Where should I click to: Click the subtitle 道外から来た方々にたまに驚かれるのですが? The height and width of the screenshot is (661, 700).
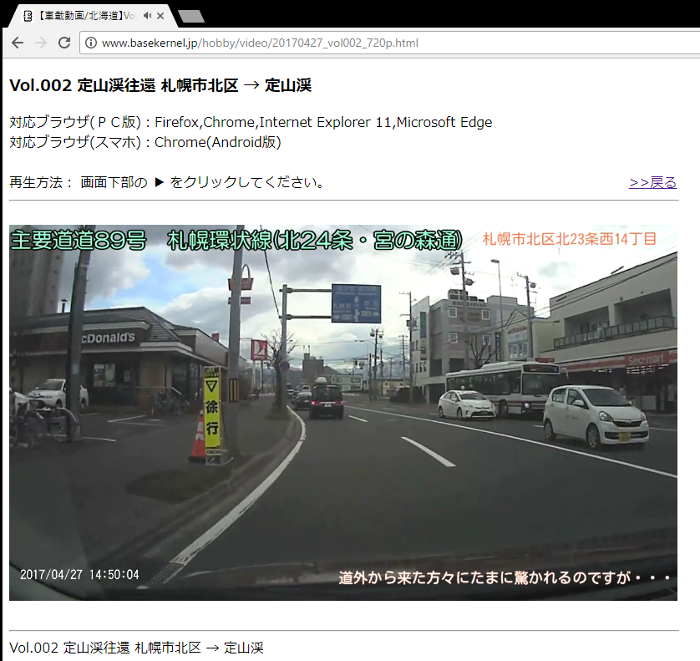click(504, 578)
